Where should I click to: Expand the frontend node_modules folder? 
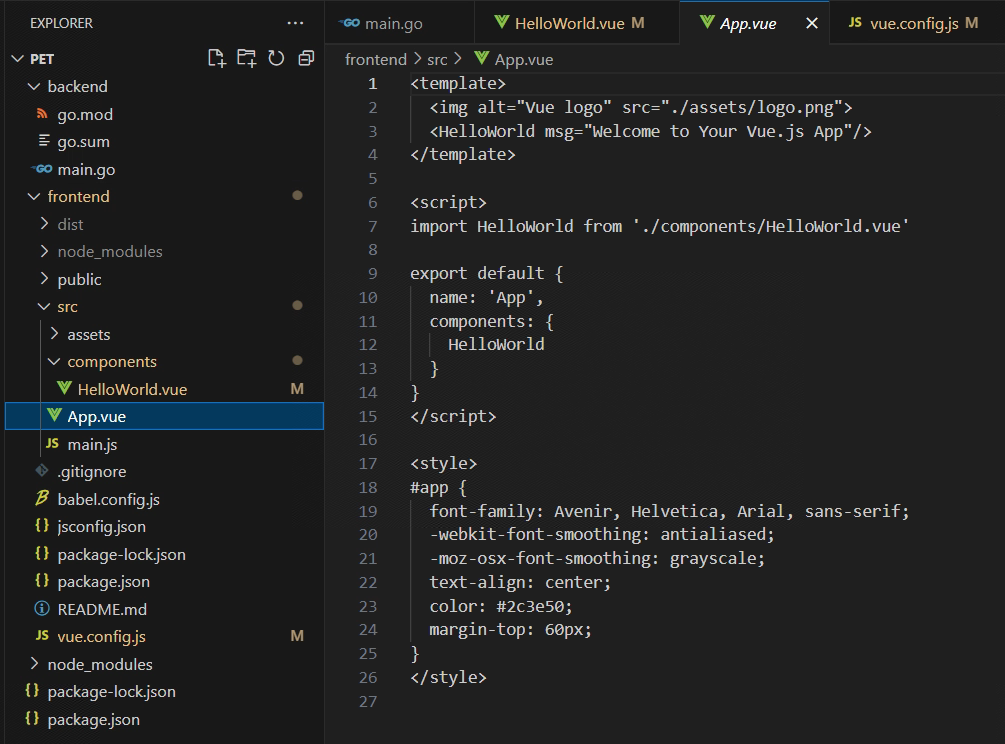tap(44, 251)
